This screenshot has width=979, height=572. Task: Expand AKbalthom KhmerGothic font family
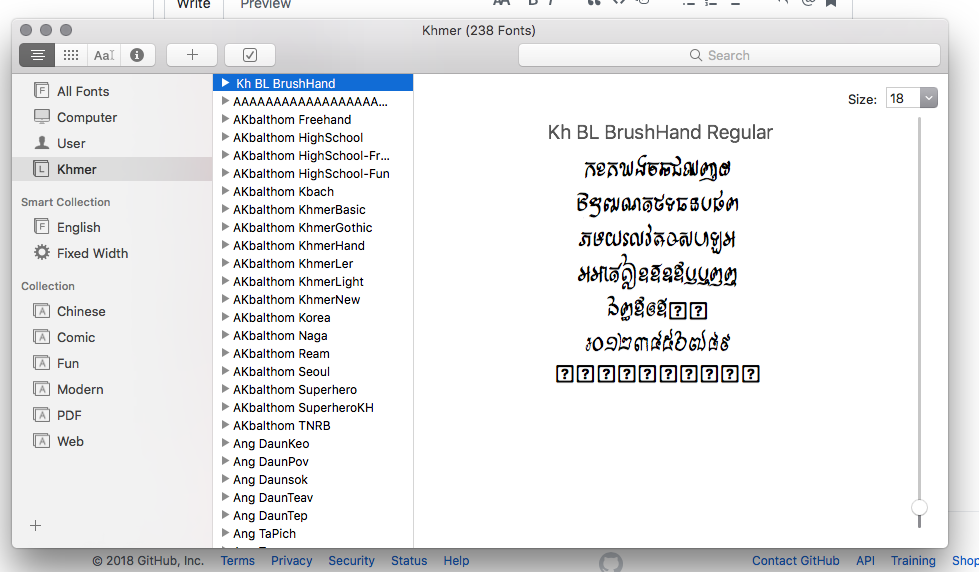[225, 227]
